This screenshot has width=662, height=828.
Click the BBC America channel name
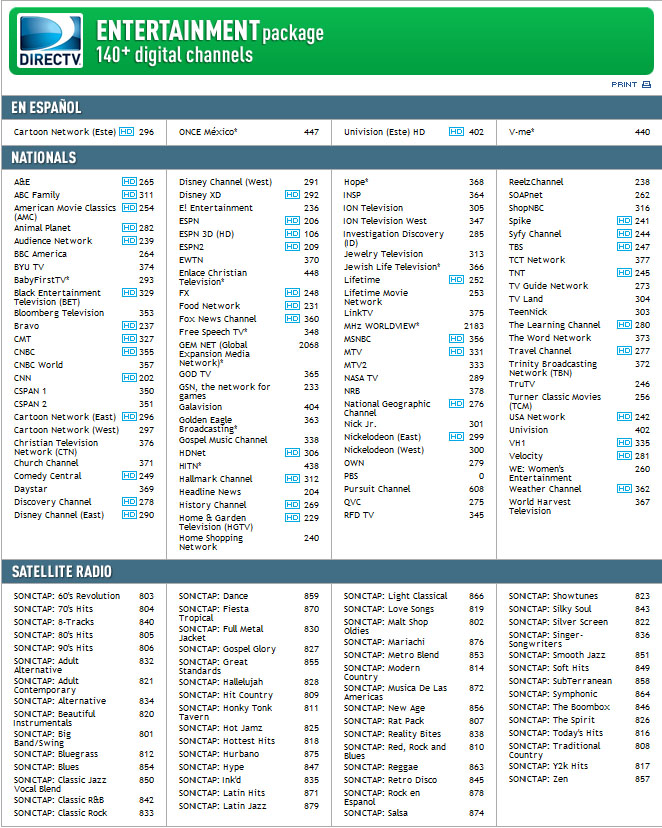[x=41, y=254]
